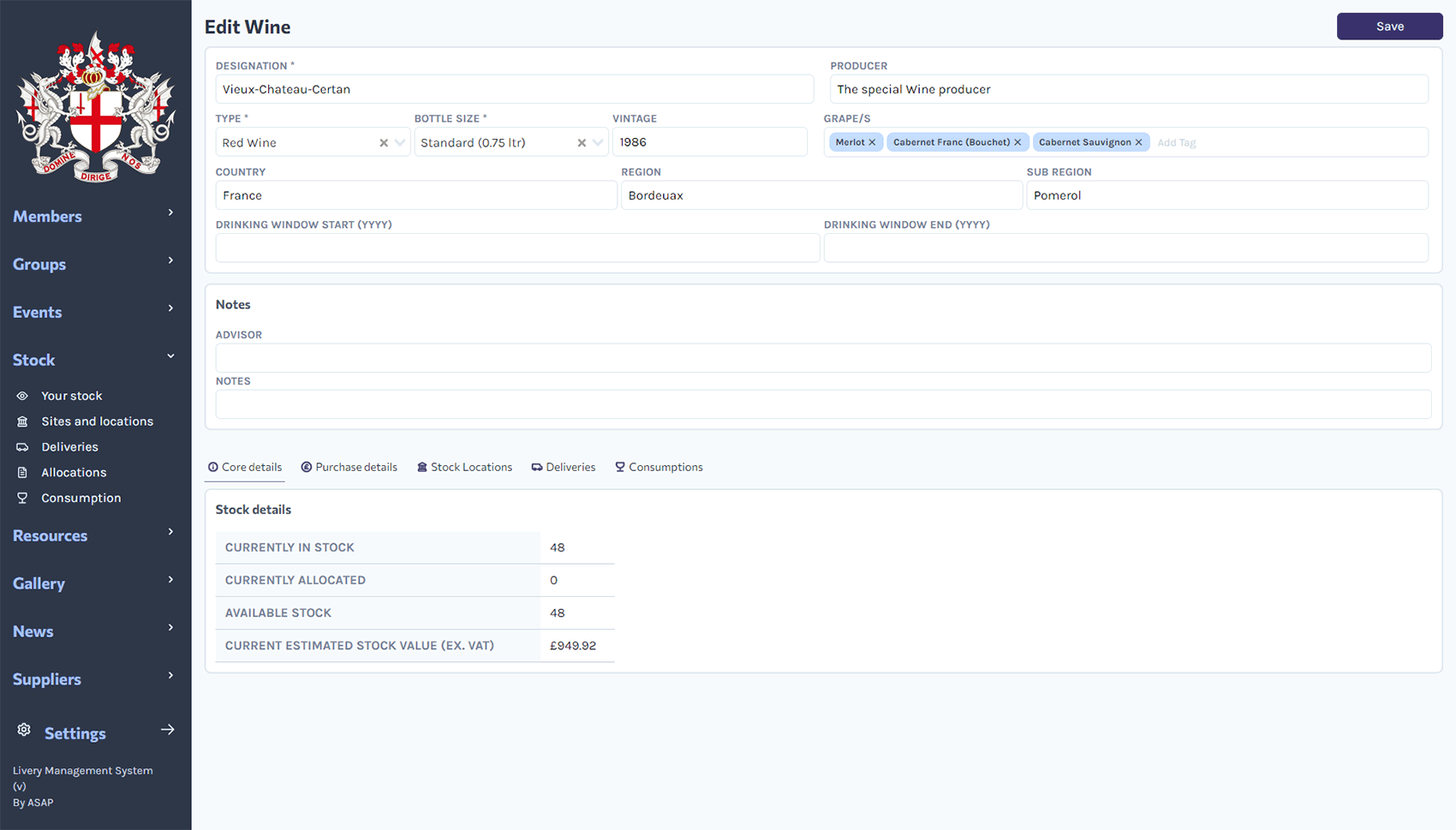Click the Deliveries truck icon in sidebar
The width and height of the screenshot is (1456, 830).
[22, 446]
